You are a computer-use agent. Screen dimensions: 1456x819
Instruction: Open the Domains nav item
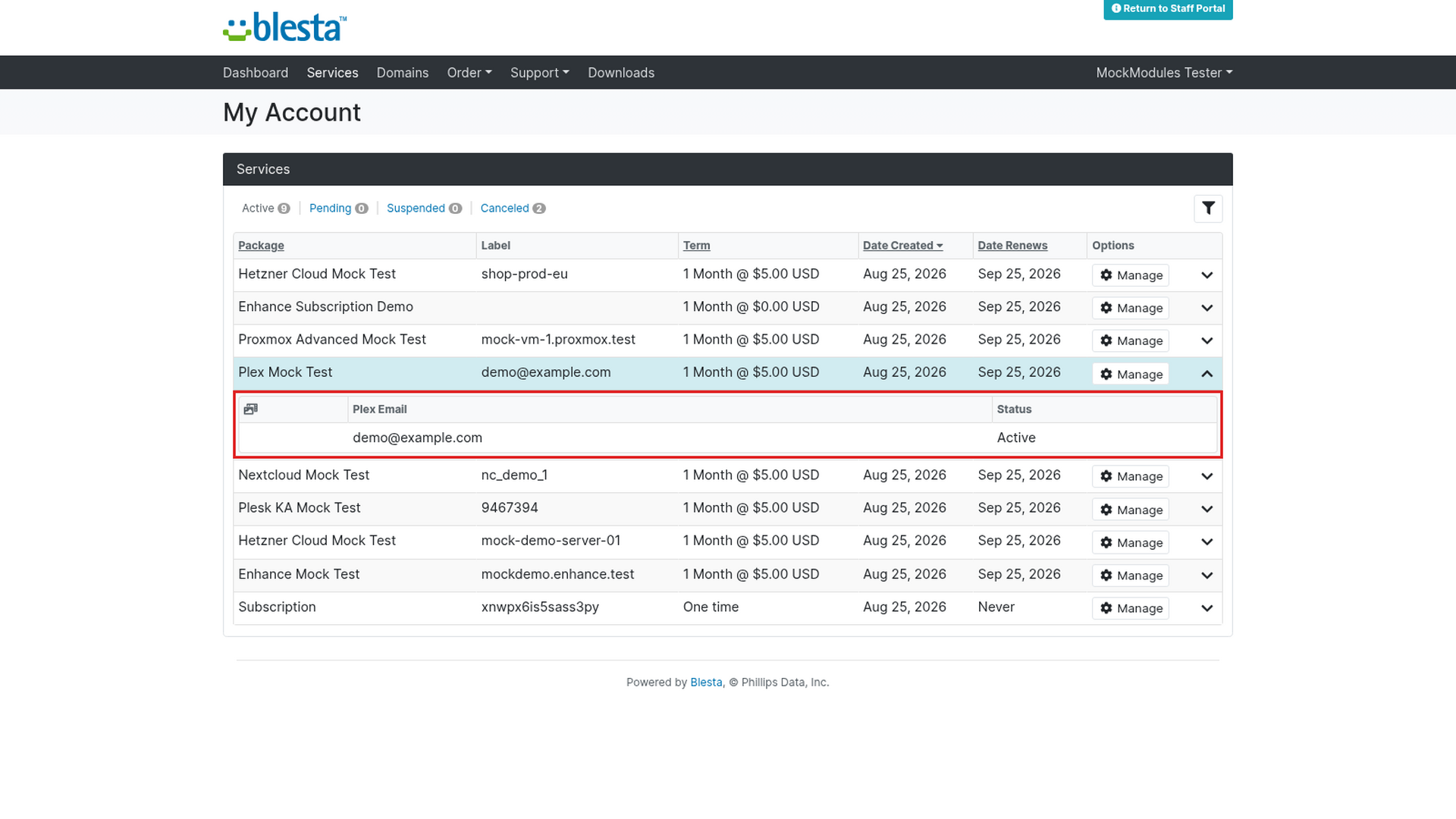coord(403,73)
